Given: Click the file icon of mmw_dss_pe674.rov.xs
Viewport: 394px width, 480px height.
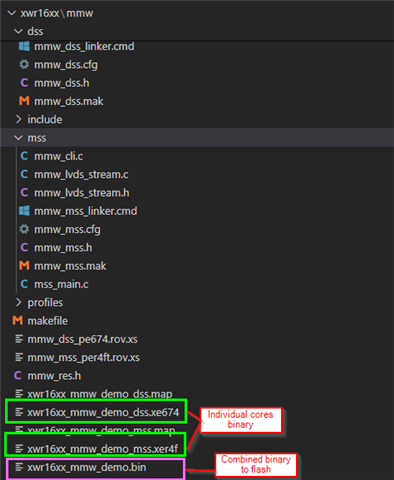Looking at the screenshot, I should [x=19, y=339].
